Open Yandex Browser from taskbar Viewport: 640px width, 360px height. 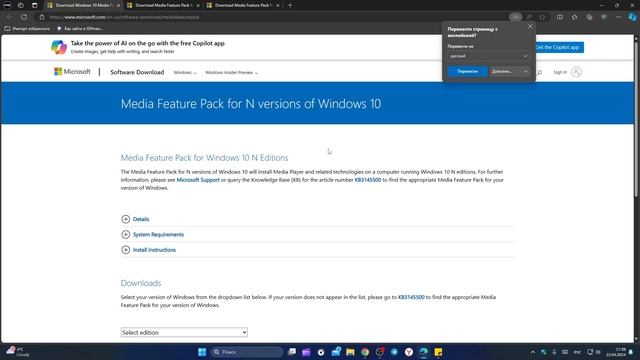click(x=409, y=352)
